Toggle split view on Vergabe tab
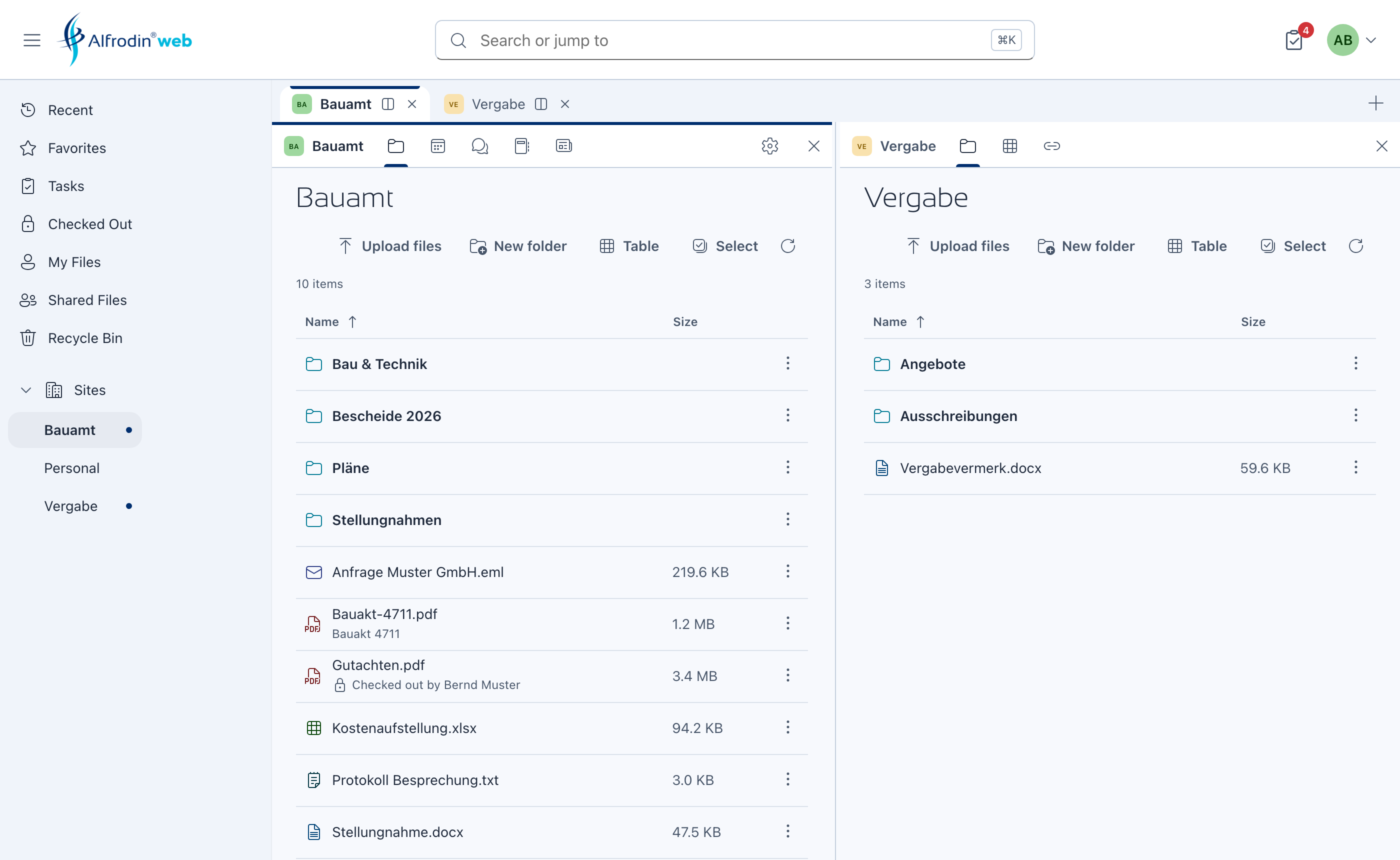This screenshot has width=1400, height=860. [541, 104]
